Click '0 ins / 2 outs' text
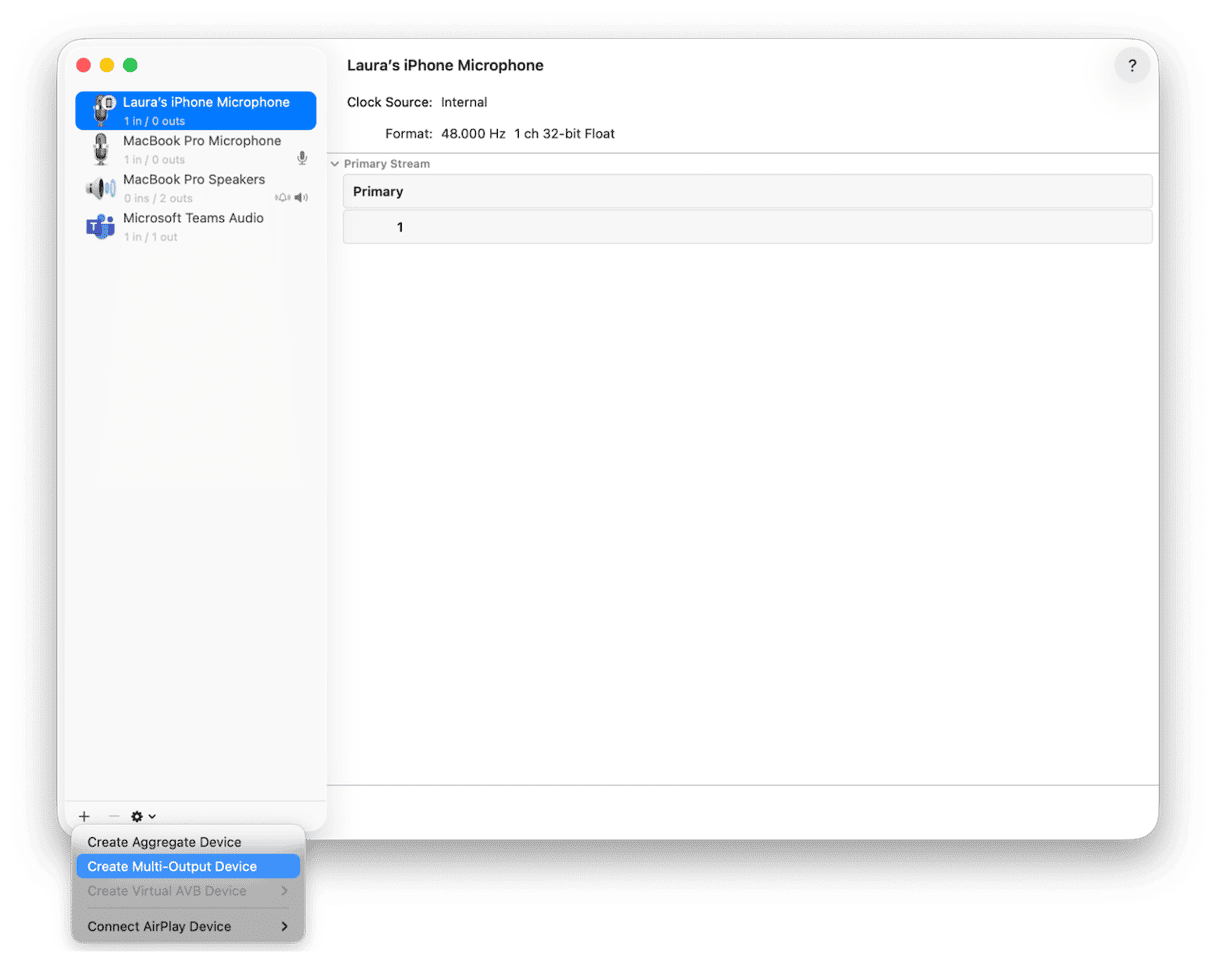The width and height of the screenshot is (1216, 971). [x=158, y=198]
